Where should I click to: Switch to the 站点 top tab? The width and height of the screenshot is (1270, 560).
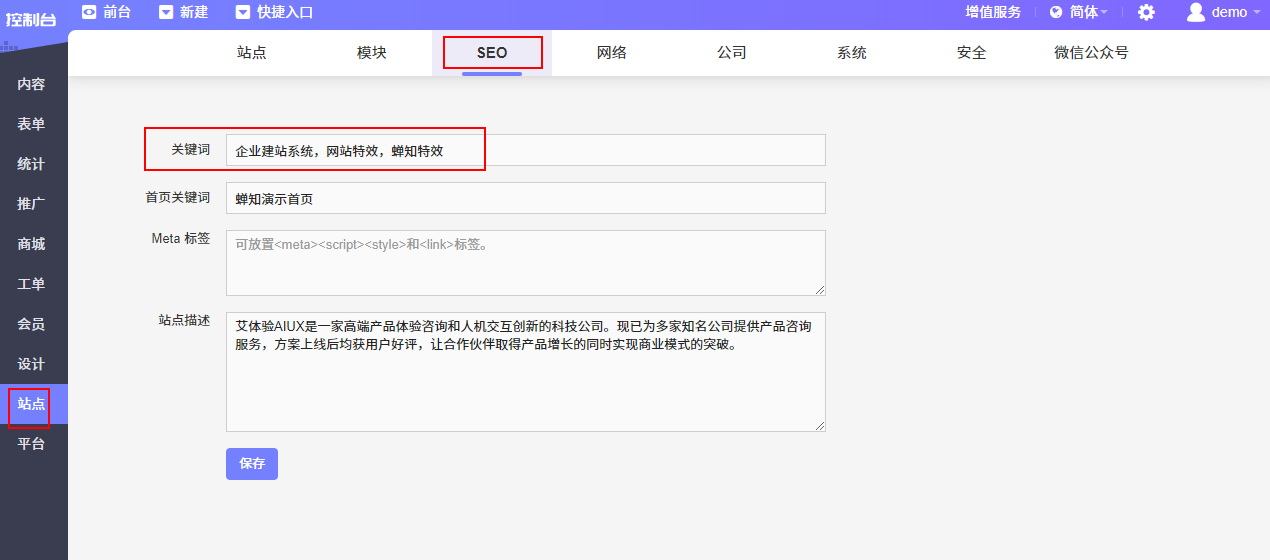click(252, 53)
